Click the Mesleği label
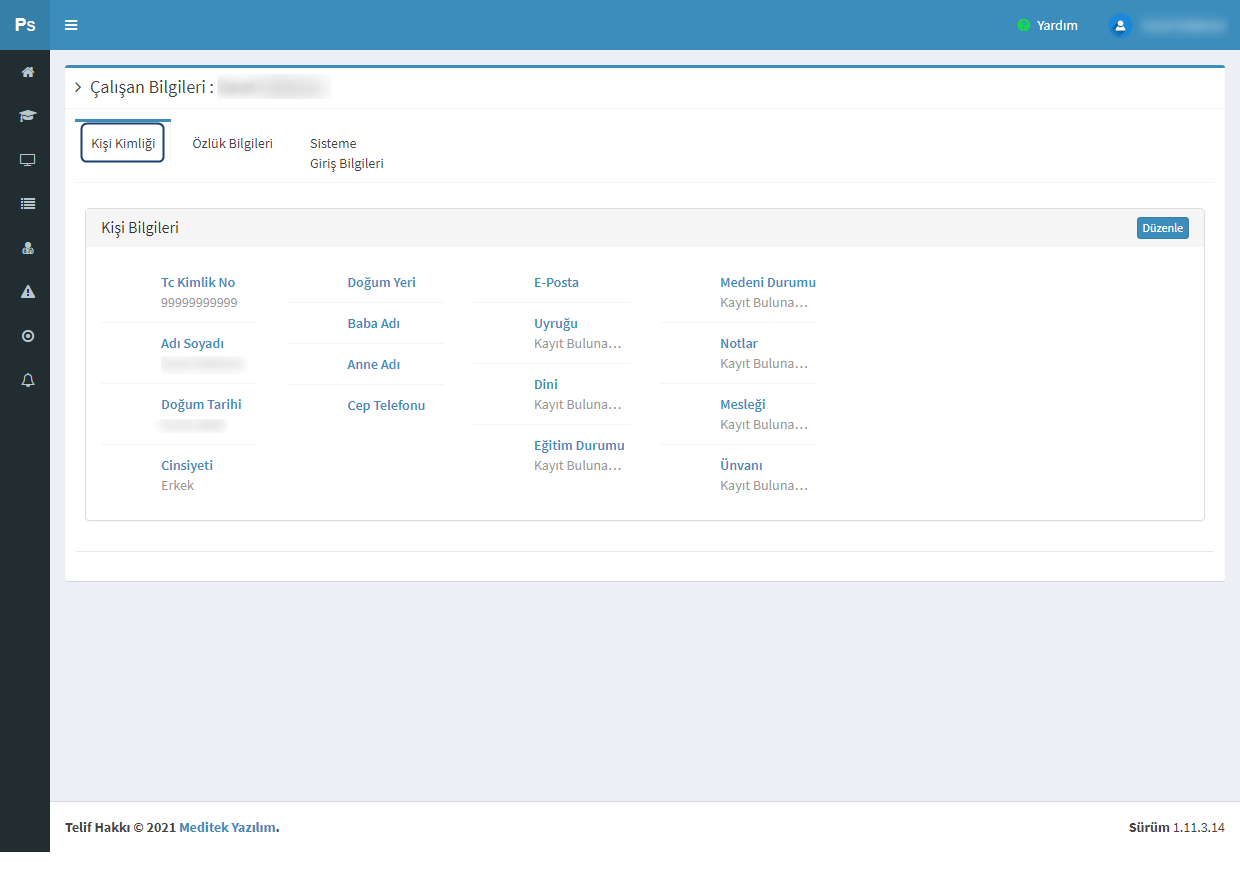 click(x=743, y=404)
